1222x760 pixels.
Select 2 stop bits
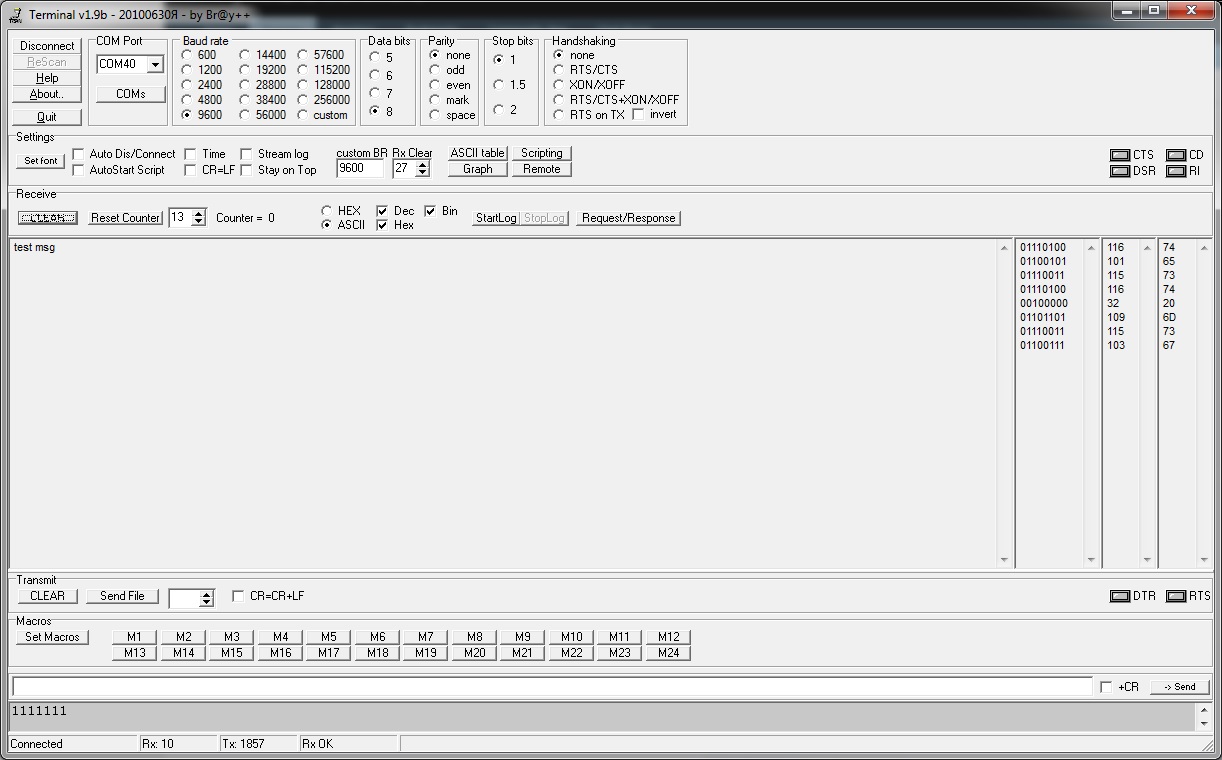click(498, 110)
